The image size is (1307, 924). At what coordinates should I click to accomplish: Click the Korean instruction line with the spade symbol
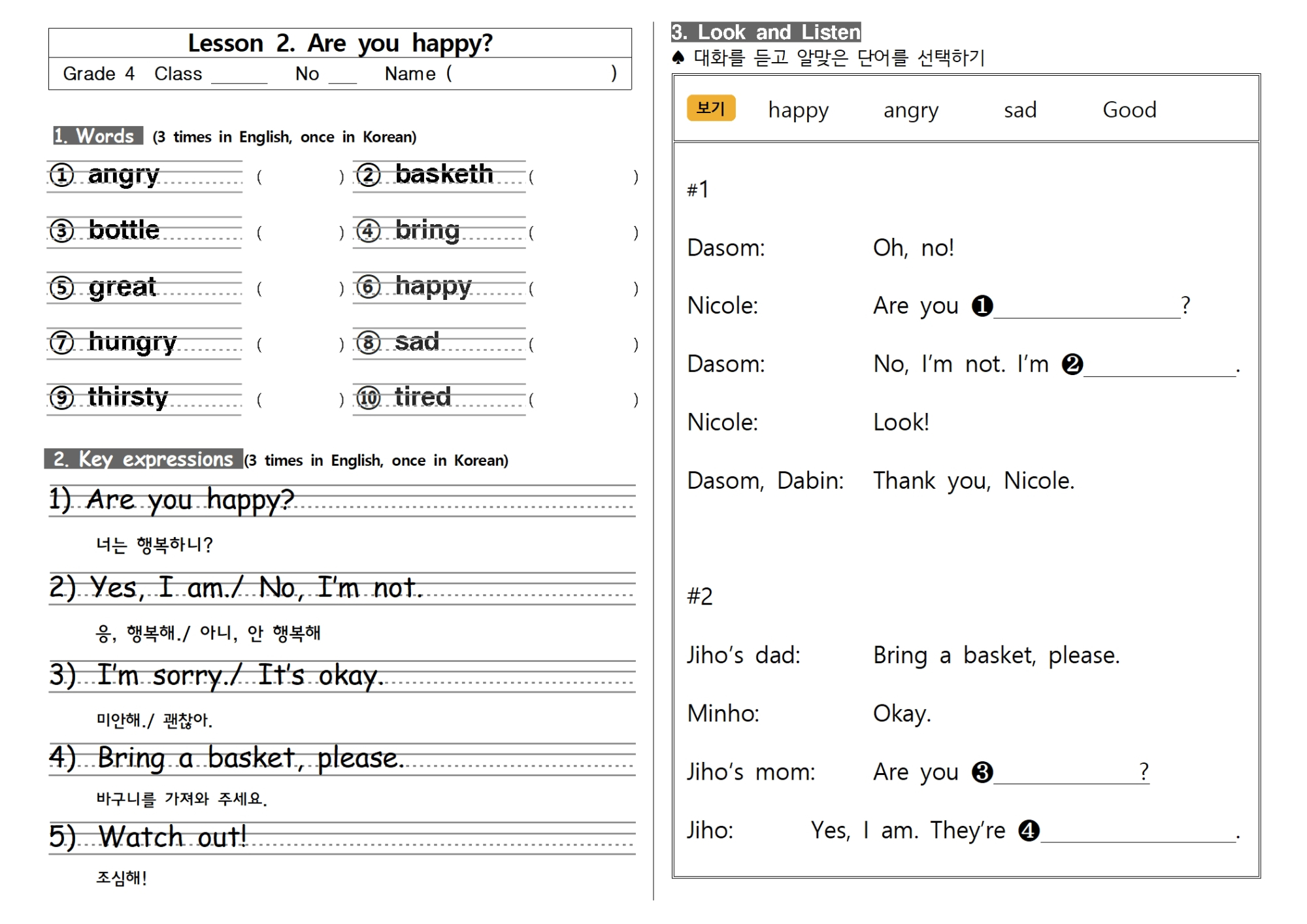[x=828, y=58]
